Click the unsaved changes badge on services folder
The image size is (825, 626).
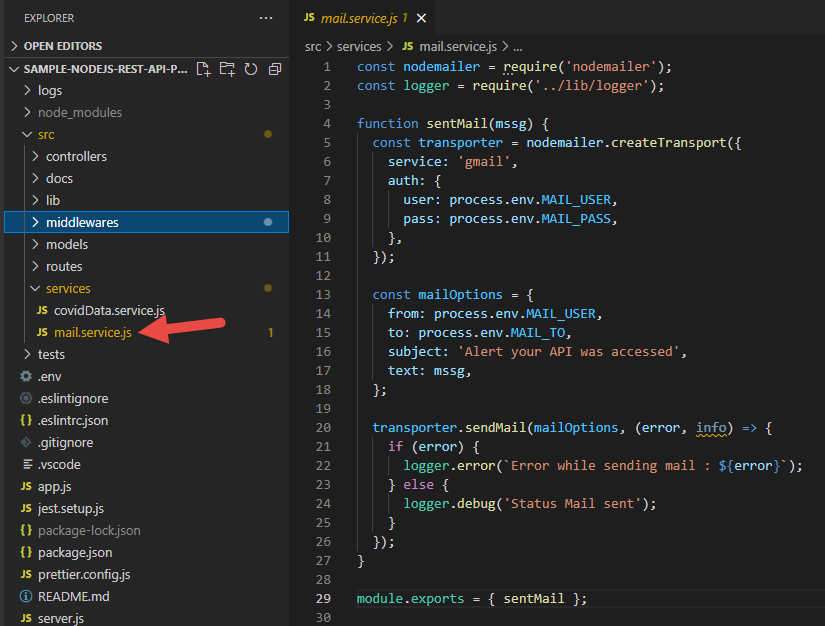[x=268, y=288]
